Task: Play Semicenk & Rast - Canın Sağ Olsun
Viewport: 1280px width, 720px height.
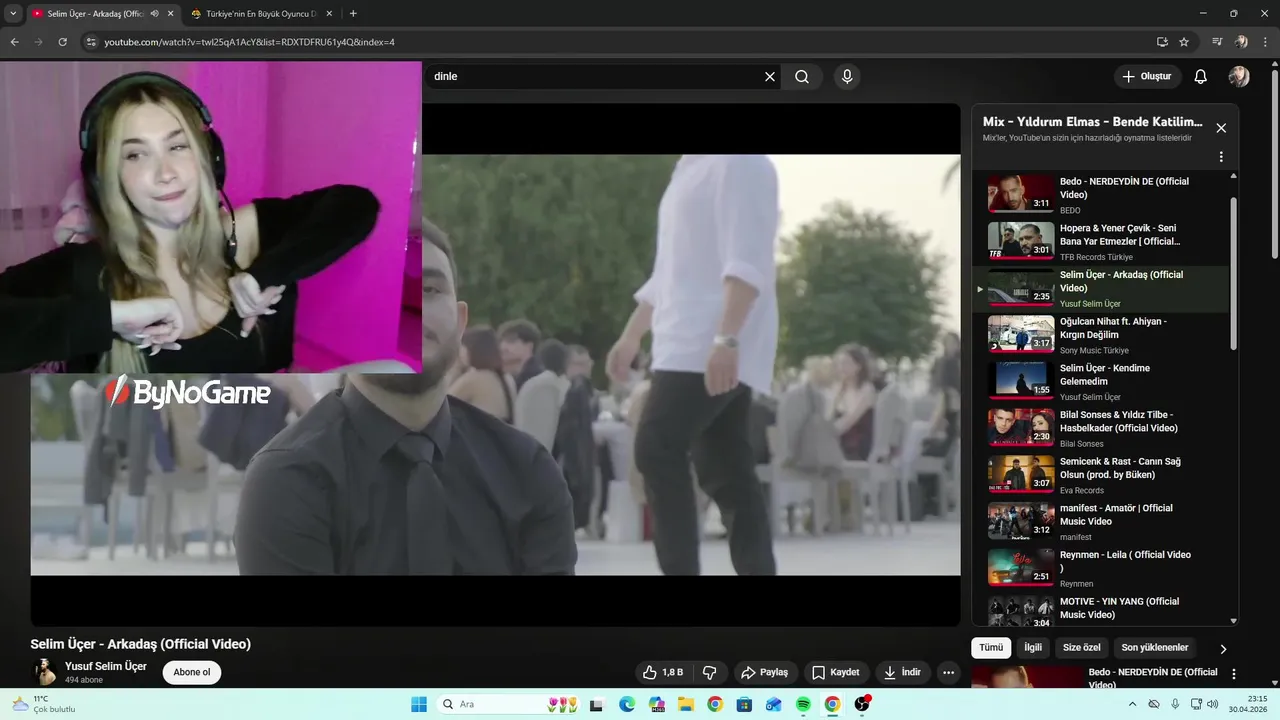Action: click(x=1100, y=475)
